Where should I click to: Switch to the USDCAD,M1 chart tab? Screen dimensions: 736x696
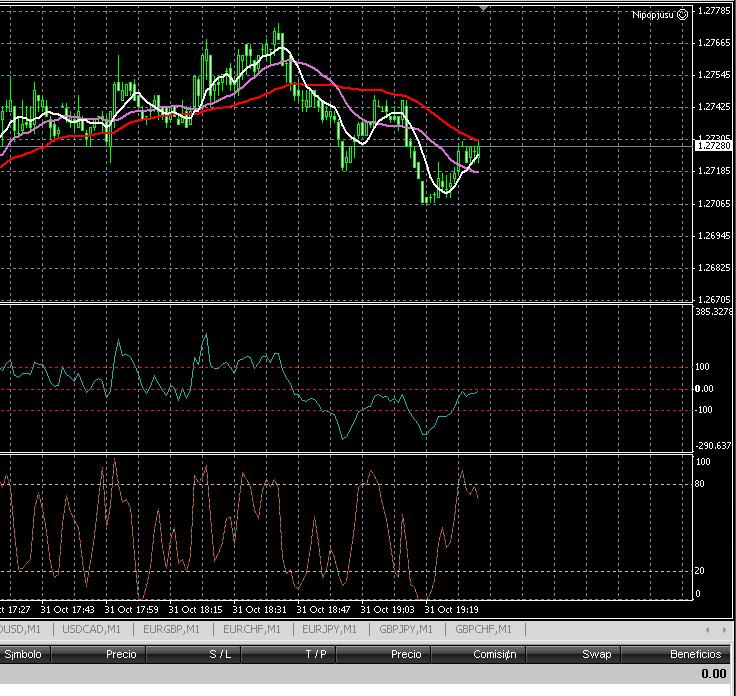point(91,629)
